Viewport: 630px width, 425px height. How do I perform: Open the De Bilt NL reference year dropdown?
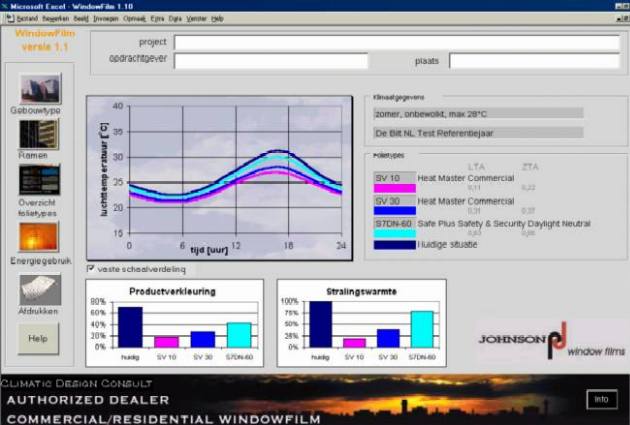coord(478,133)
